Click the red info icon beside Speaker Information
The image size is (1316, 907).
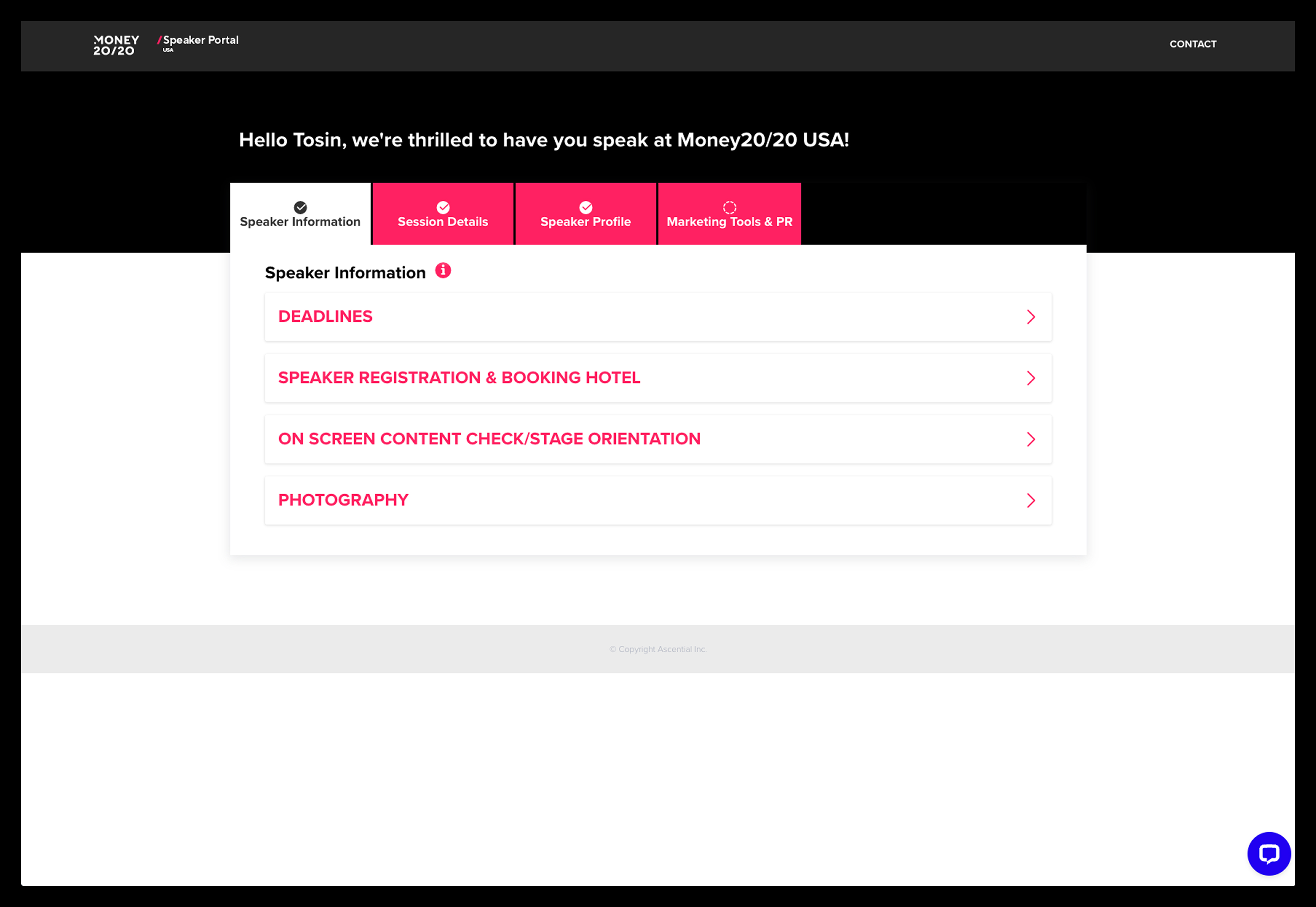coord(443,271)
